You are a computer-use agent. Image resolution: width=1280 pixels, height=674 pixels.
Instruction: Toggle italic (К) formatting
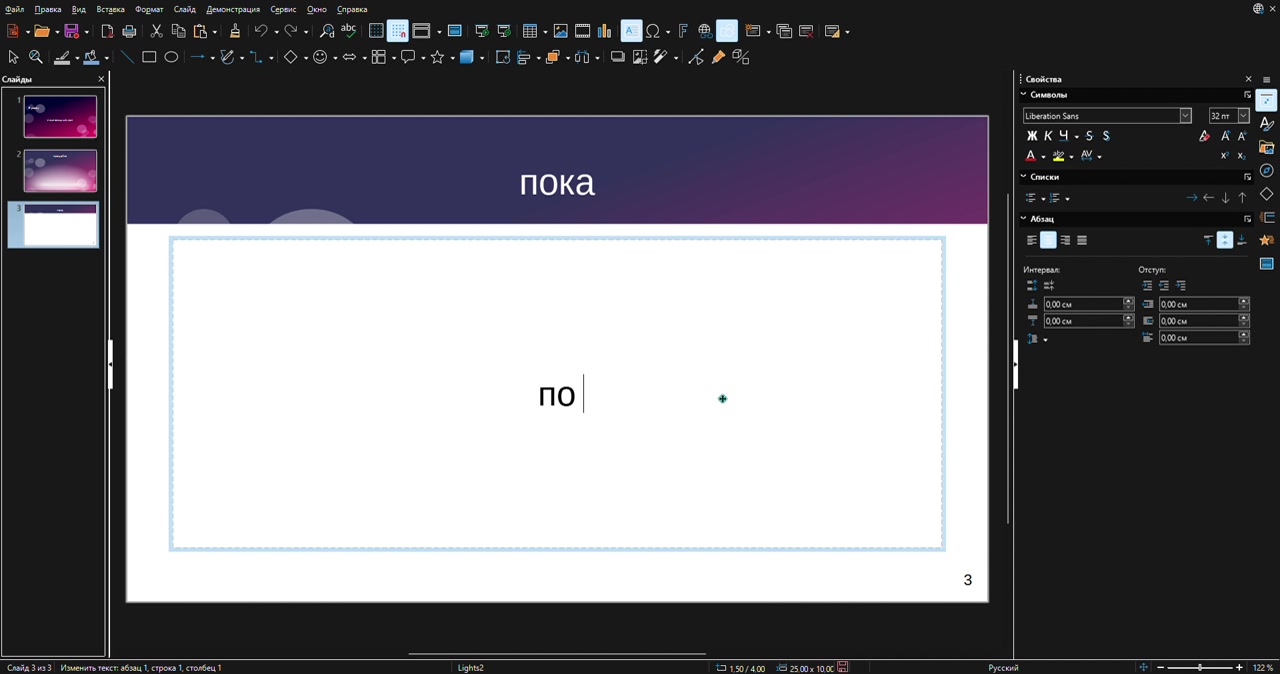coord(1048,136)
